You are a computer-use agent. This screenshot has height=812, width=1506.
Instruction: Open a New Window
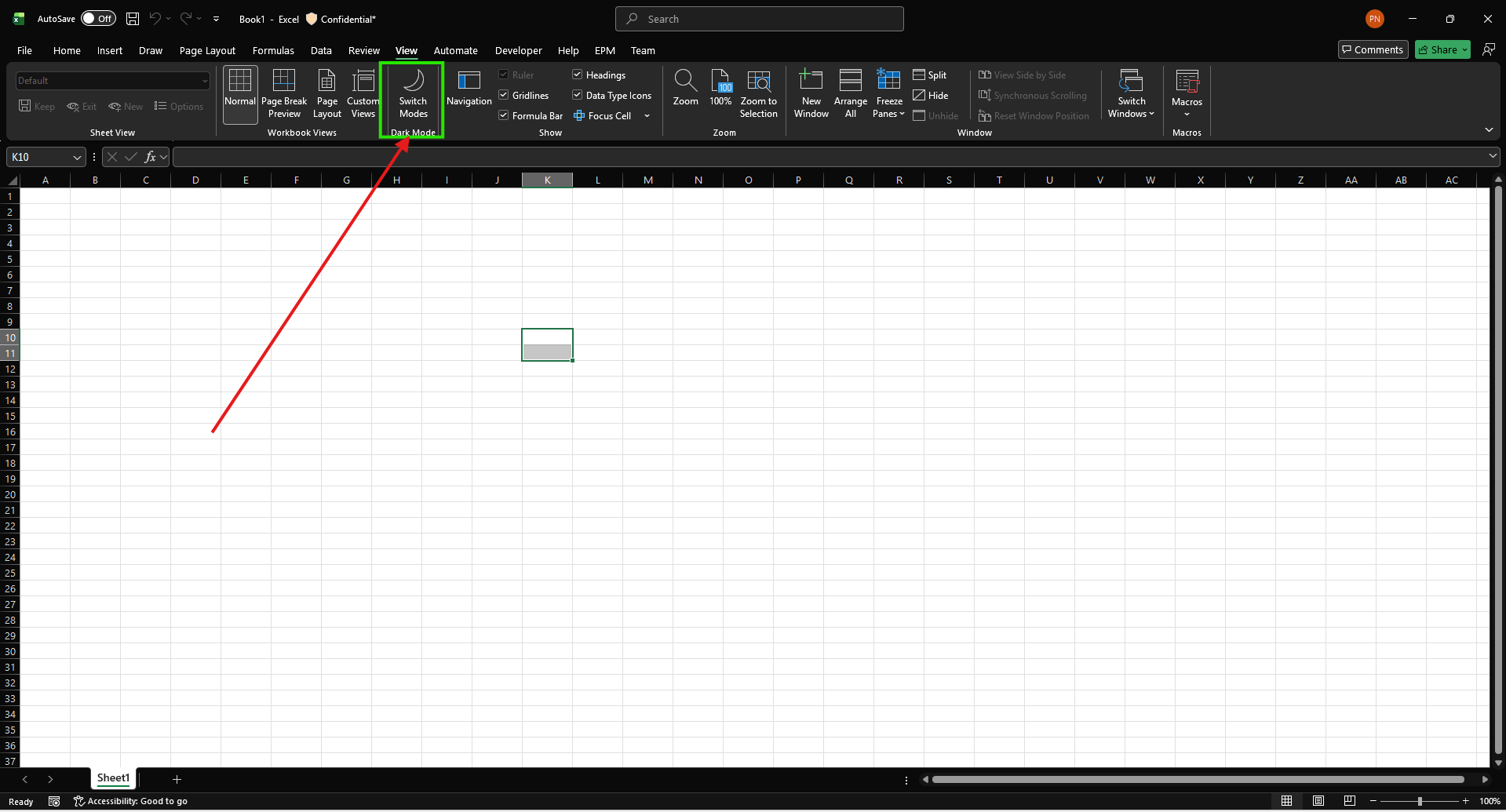pyautogui.click(x=811, y=94)
